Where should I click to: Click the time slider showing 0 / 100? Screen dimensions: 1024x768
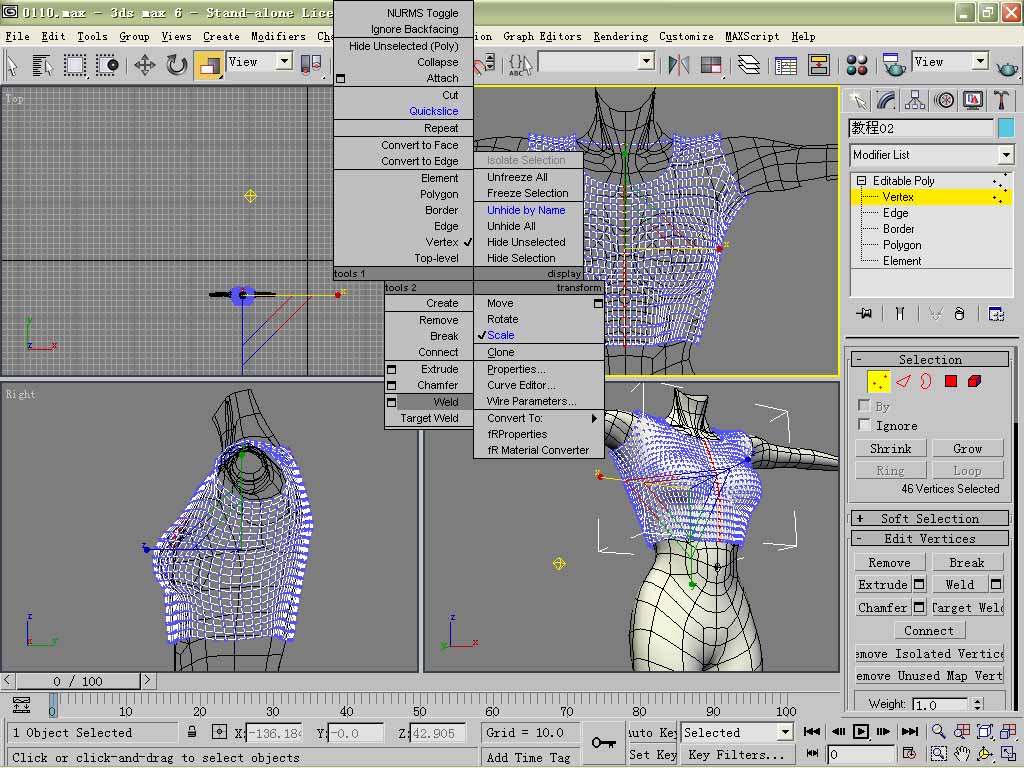tap(78, 681)
